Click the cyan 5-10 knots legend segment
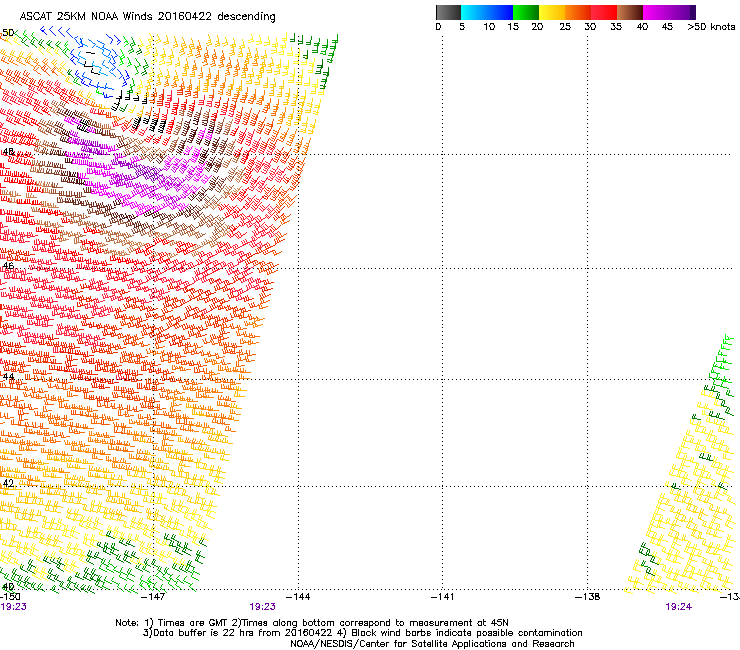Viewport: 740px width, 650px height. (473, 12)
